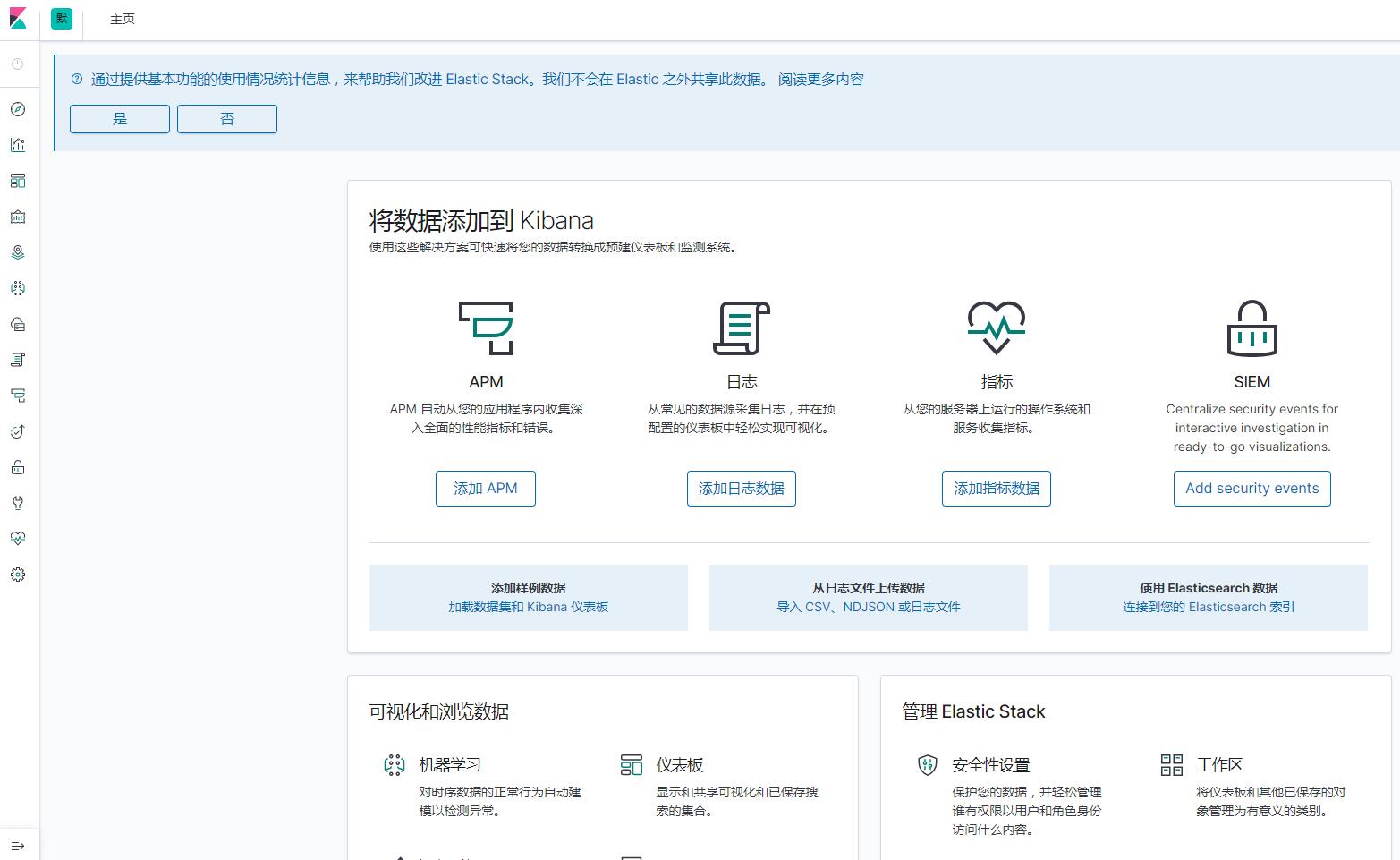1400x860 pixels.
Task: Click the 指标 title text
Action: (x=997, y=382)
